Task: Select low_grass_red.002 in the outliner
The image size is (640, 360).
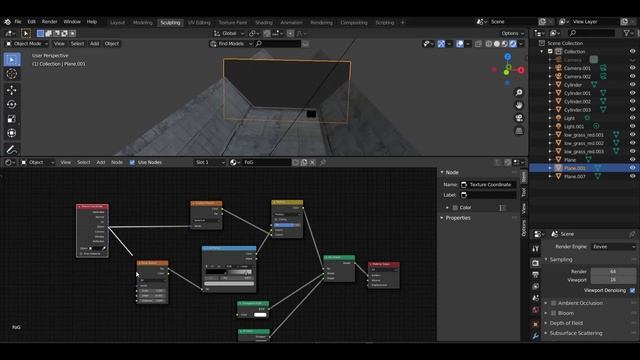Action: (584, 143)
